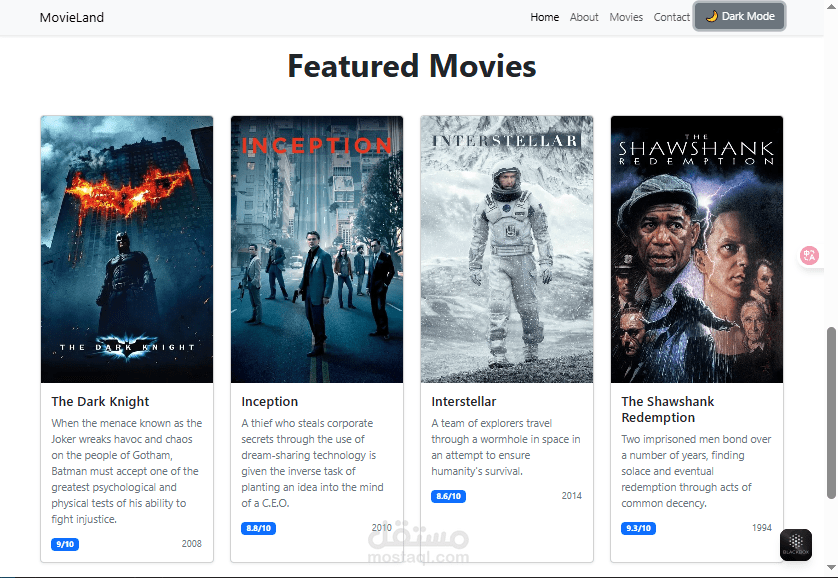
Task: Click the Interstellar card title
Action: click(x=463, y=402)
